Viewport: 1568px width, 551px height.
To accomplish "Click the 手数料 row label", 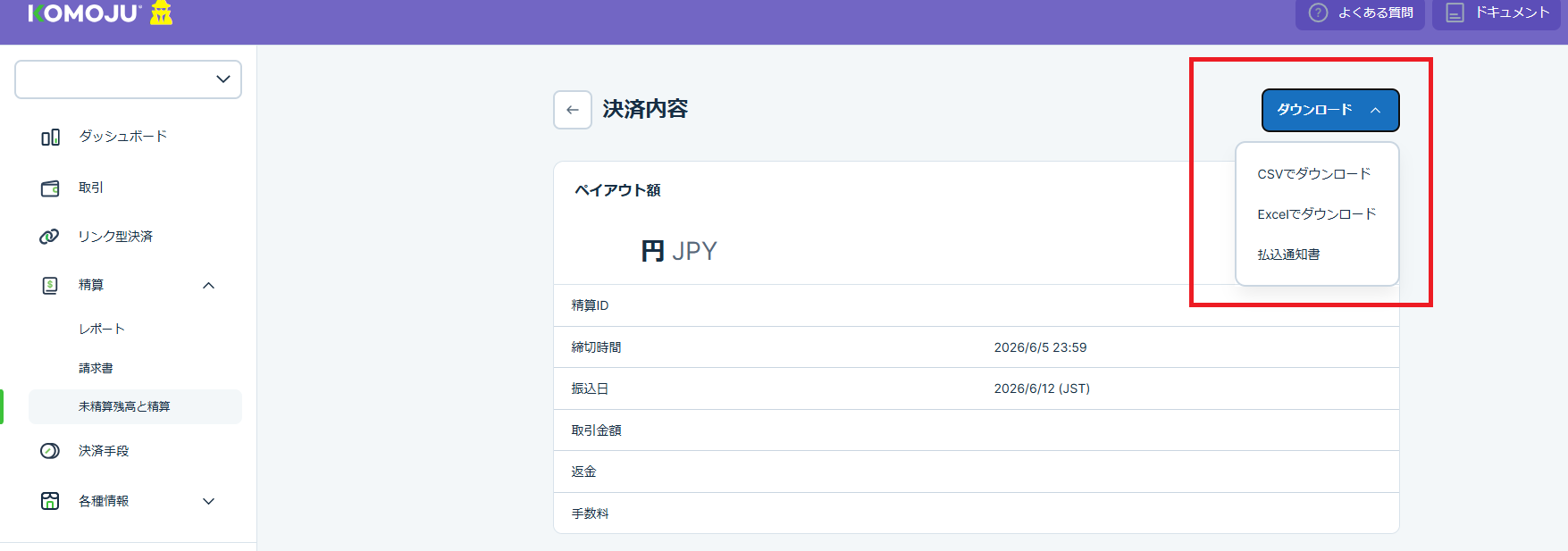I will pos(590,513).
